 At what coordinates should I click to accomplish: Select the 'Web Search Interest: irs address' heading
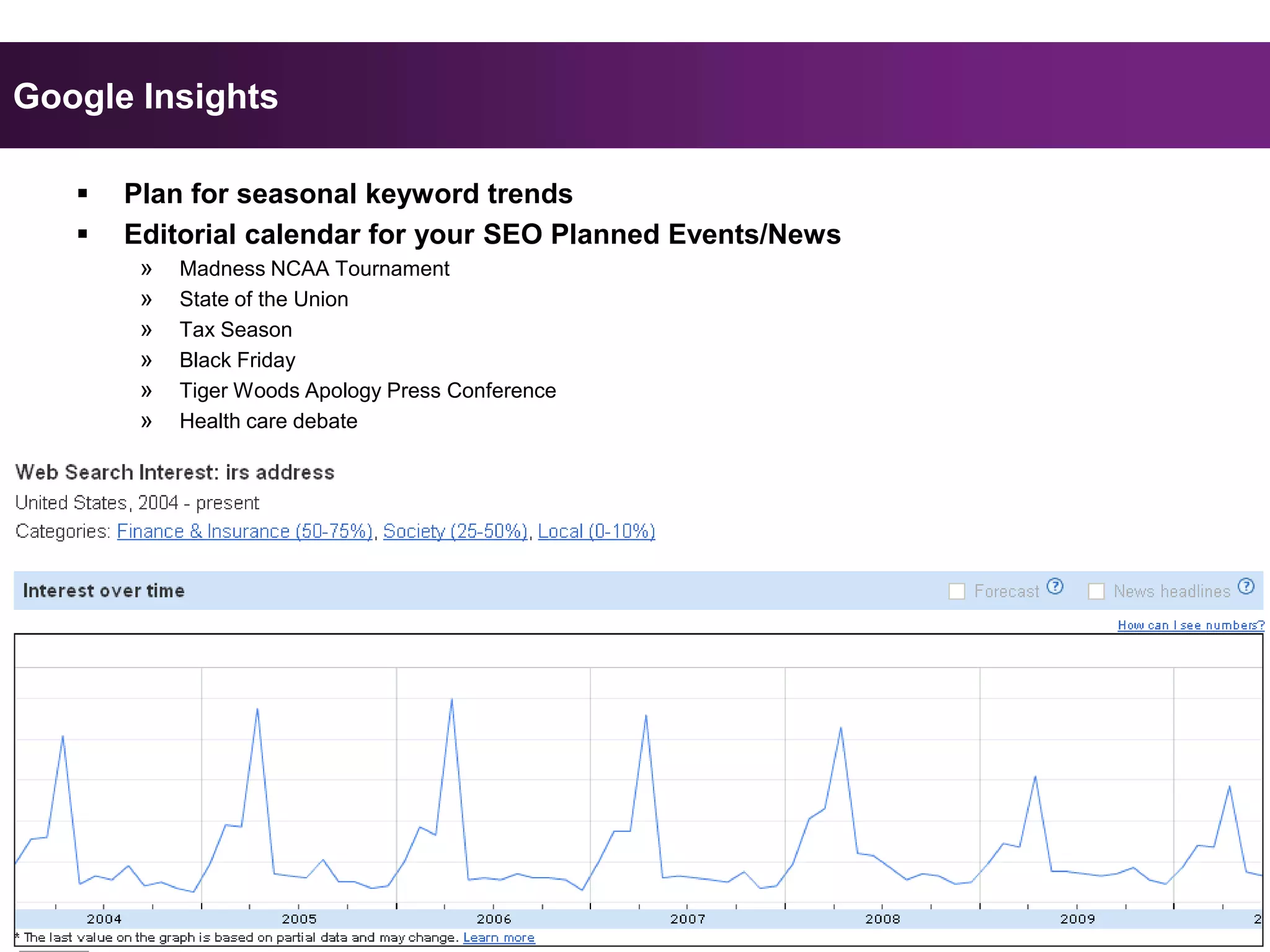pos(175,472)
